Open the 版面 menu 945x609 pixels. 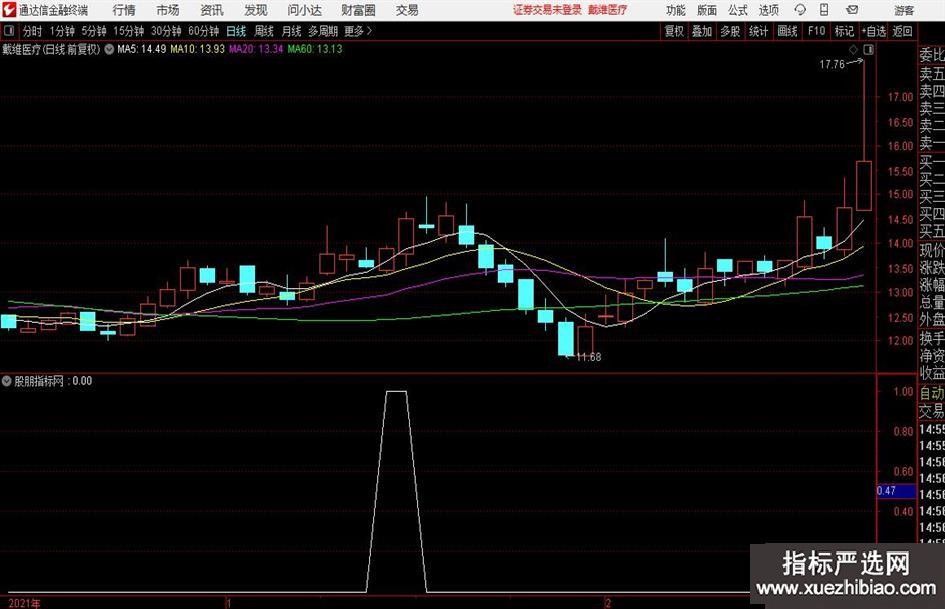point(706,10)
